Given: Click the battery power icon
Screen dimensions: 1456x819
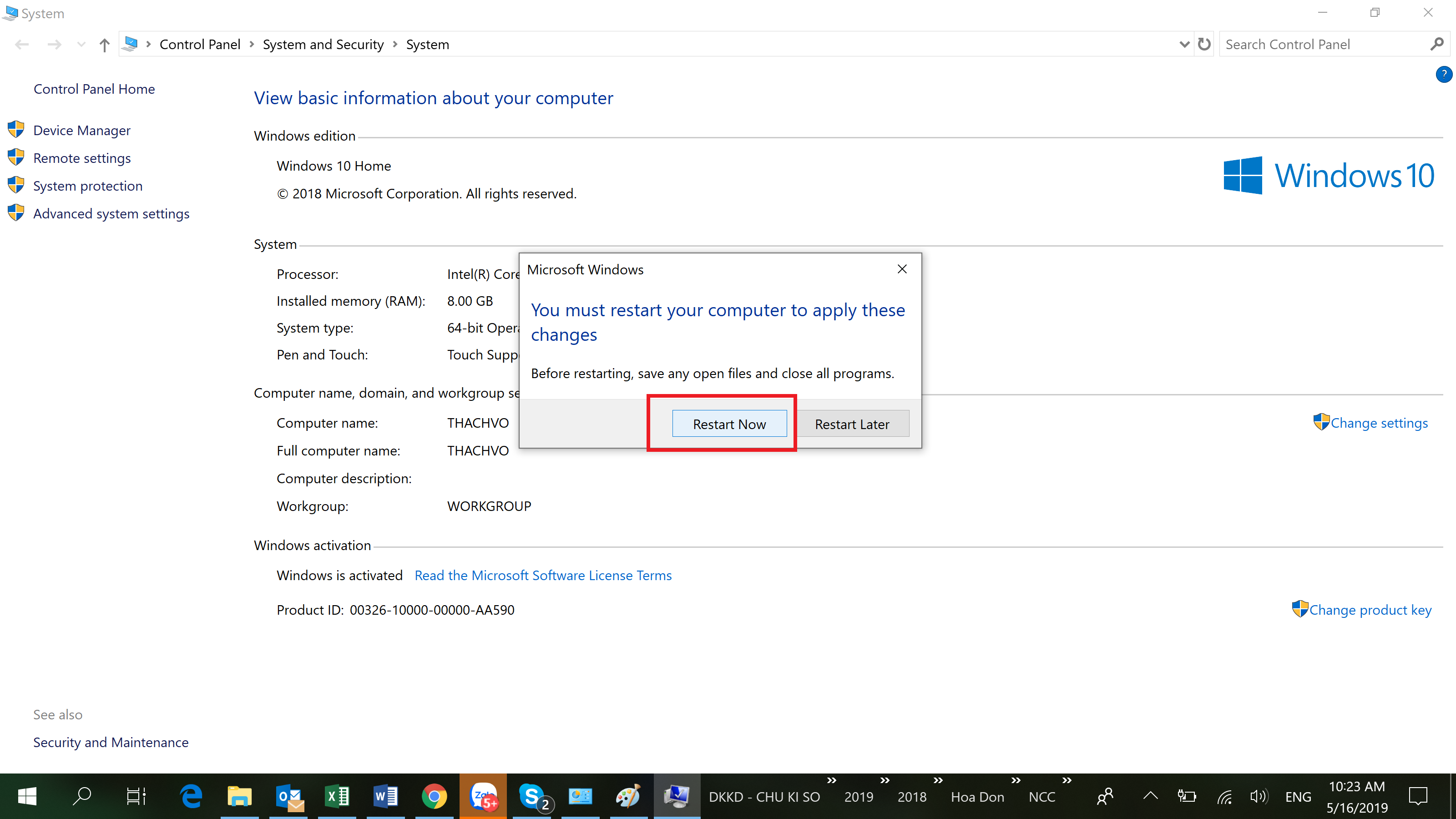Looking at the screenshot, I should click(1186, 796).
